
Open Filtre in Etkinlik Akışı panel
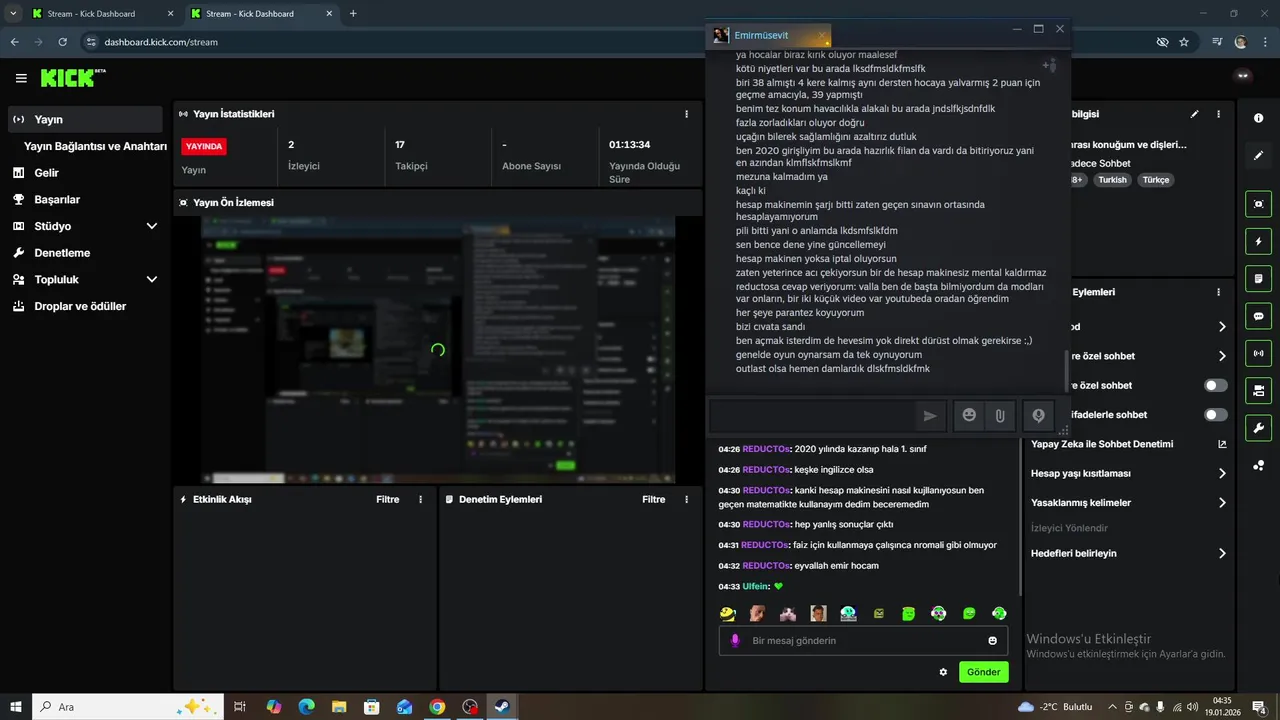[x=387, y=499]
